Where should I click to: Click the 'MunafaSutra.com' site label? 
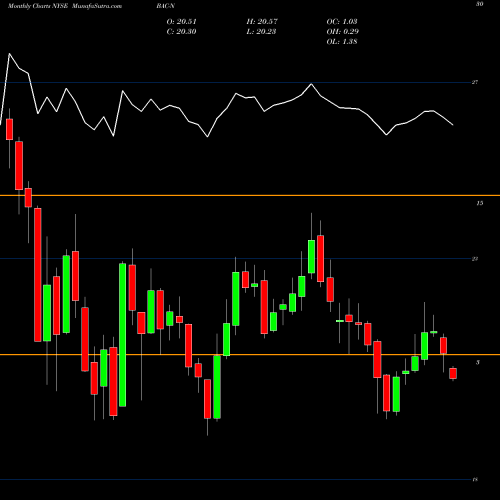click(x=97, y=6)
